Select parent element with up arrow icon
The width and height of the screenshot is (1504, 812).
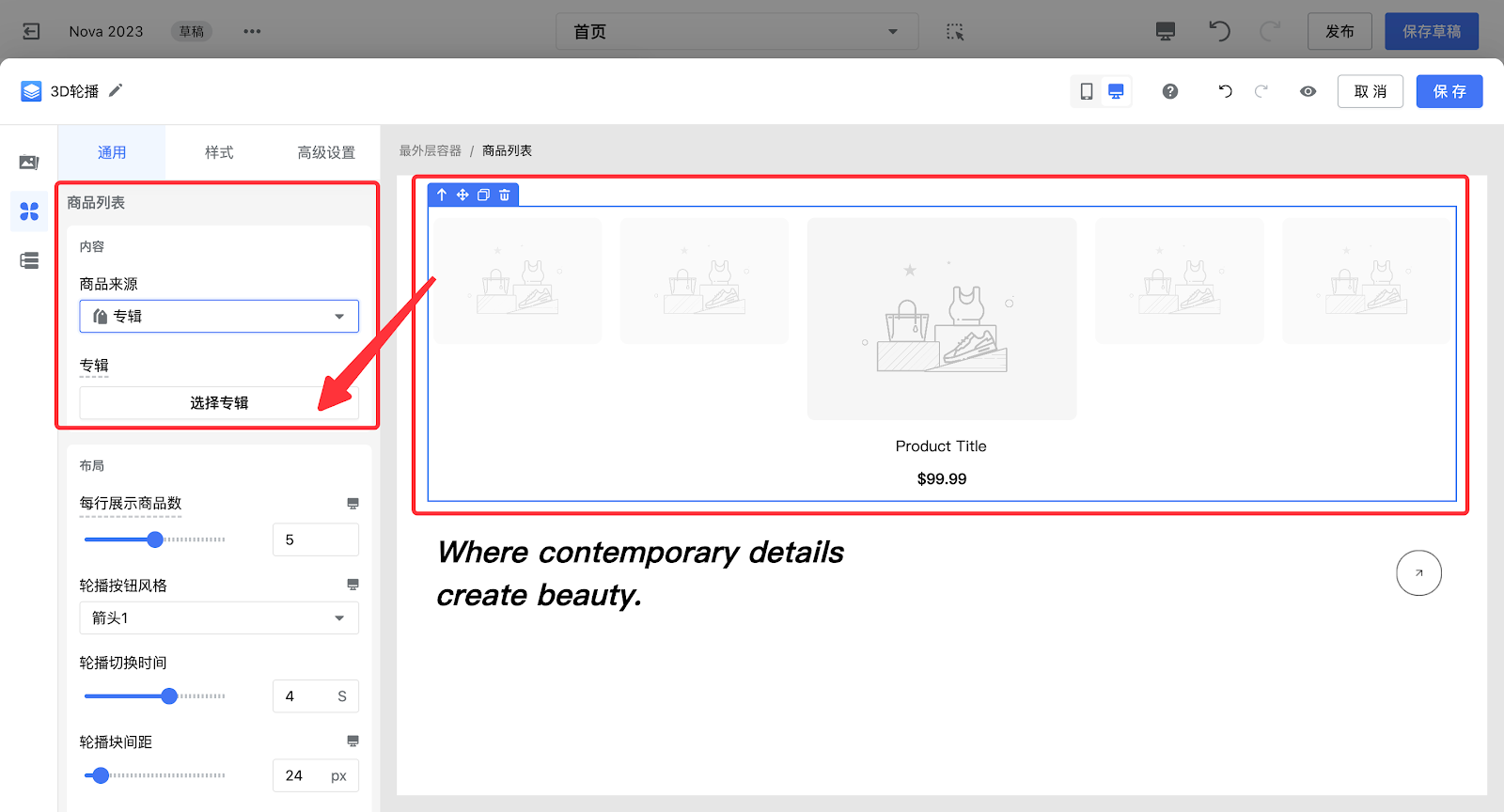click(x=442, y=195)
